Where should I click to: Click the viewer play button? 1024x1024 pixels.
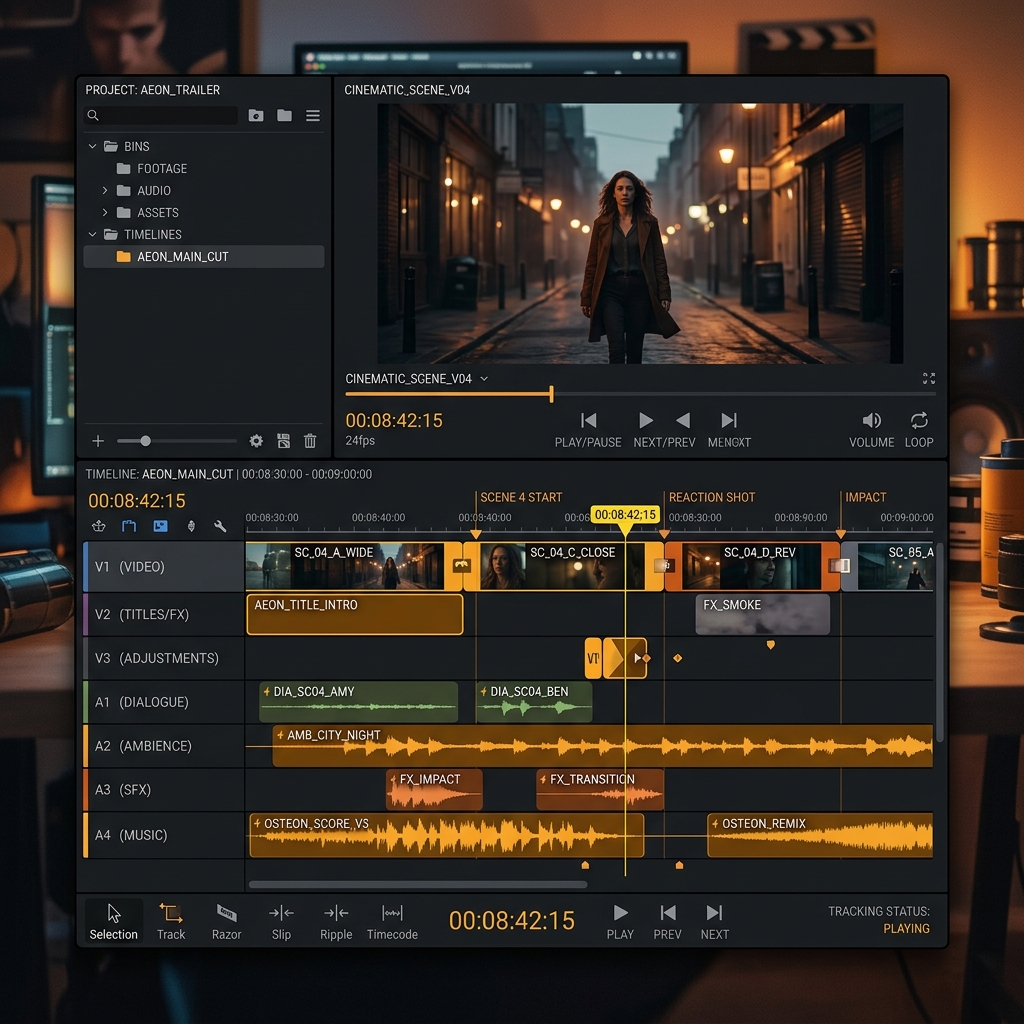645,421
